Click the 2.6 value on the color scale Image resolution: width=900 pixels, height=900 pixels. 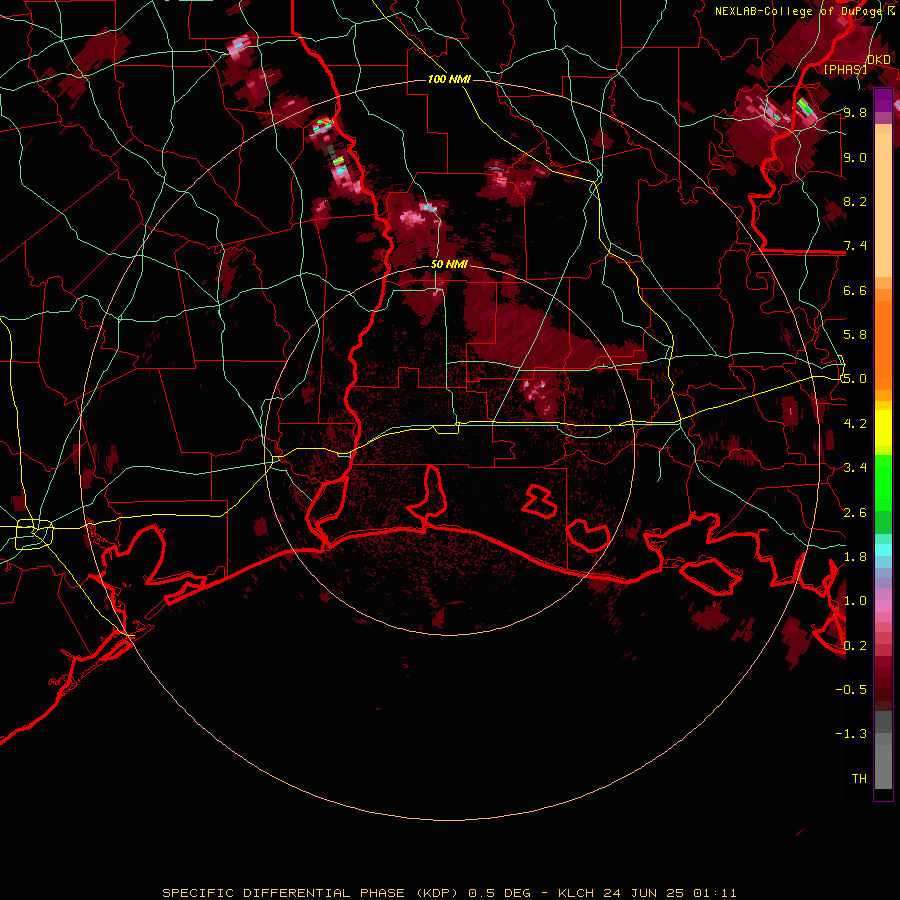(x=855, y=512)
